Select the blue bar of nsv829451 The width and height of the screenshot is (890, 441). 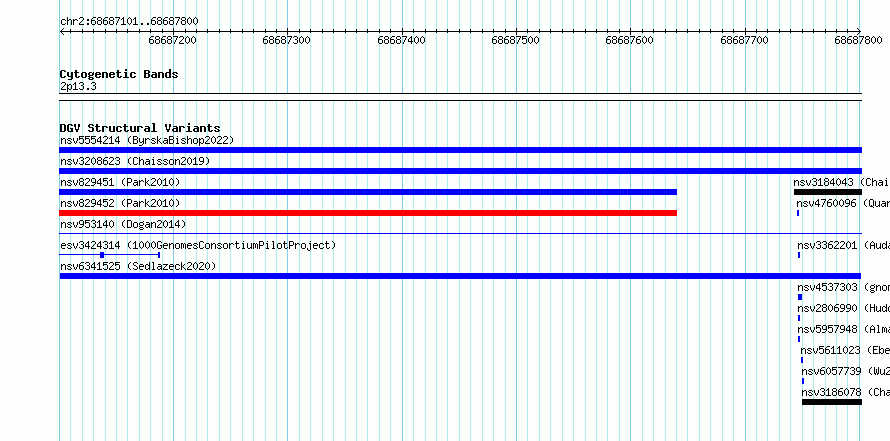(x=368, y=192)
